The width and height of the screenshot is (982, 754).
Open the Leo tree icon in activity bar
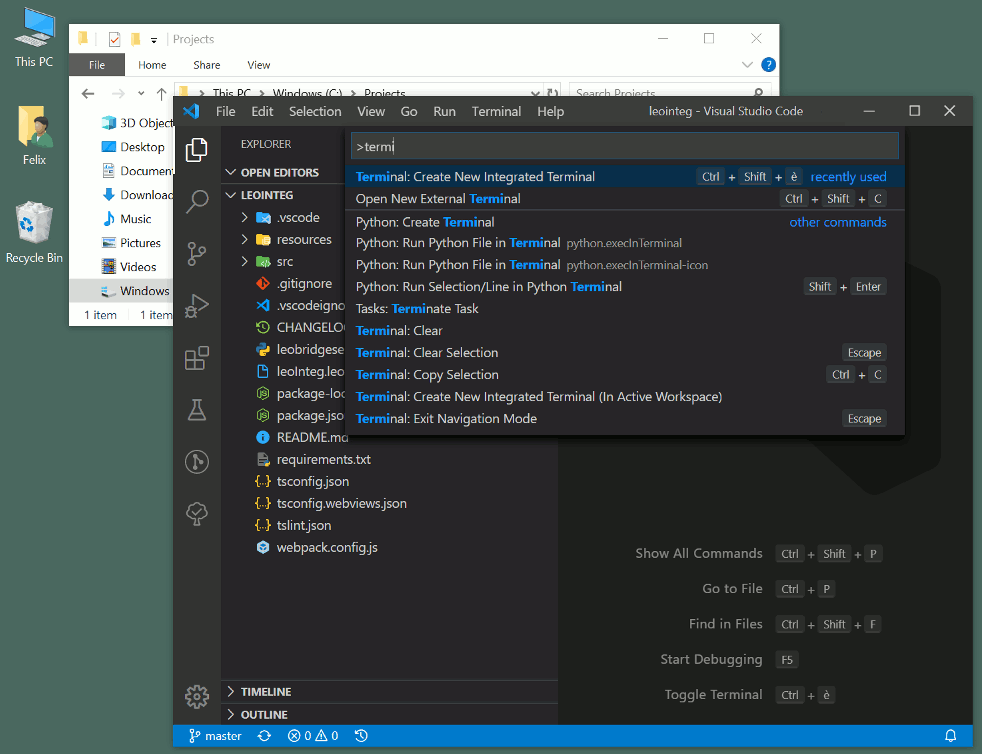197,514
